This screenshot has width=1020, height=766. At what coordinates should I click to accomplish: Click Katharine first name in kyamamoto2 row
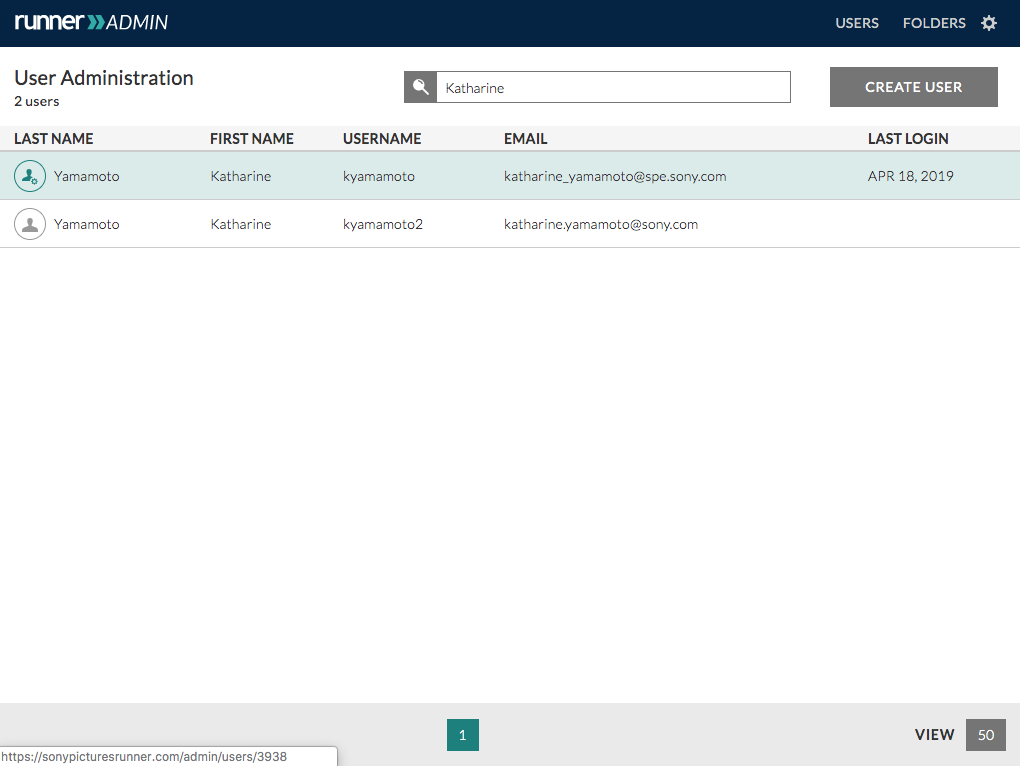point(241,224)
